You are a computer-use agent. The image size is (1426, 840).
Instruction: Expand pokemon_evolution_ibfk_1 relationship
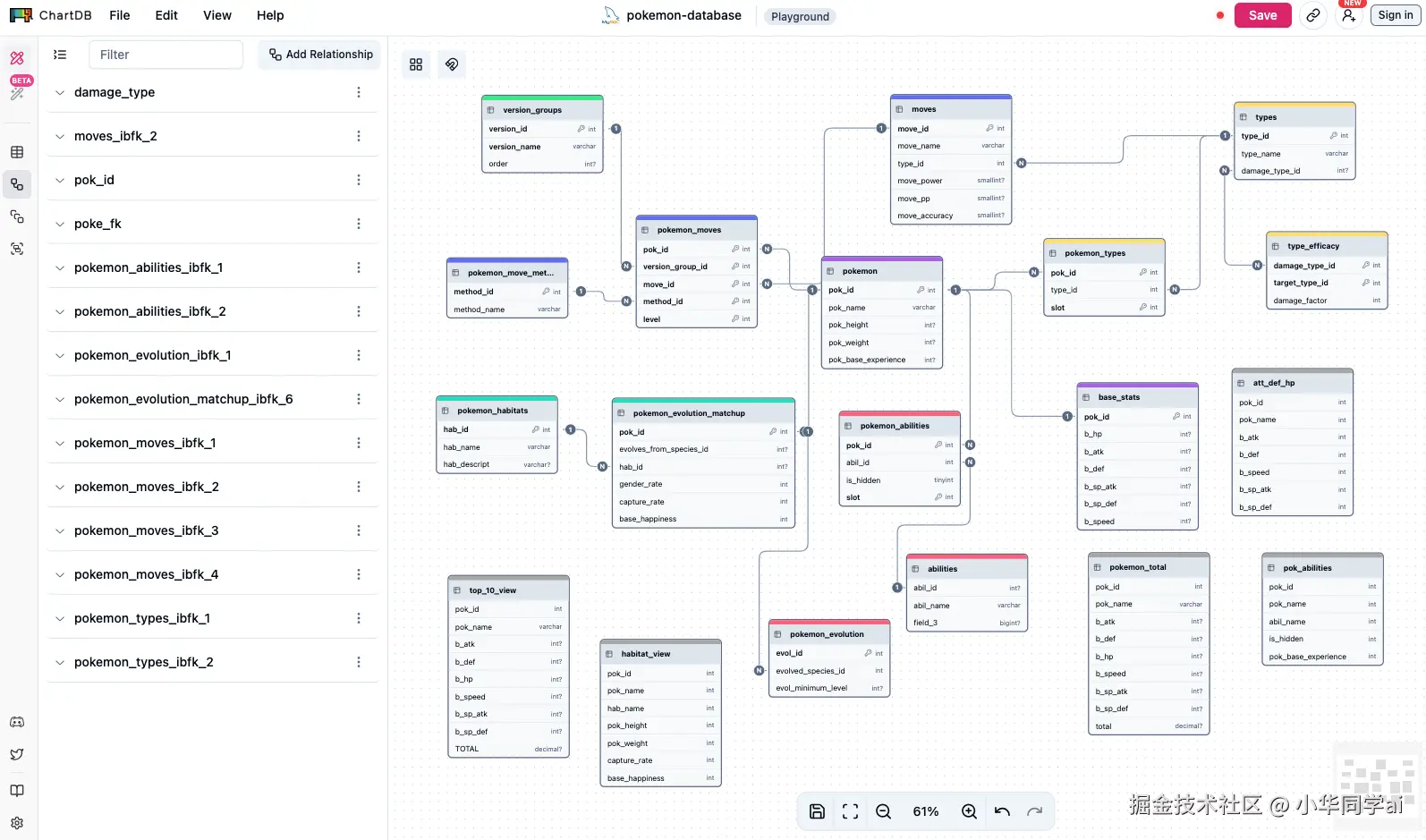point(60,355)
